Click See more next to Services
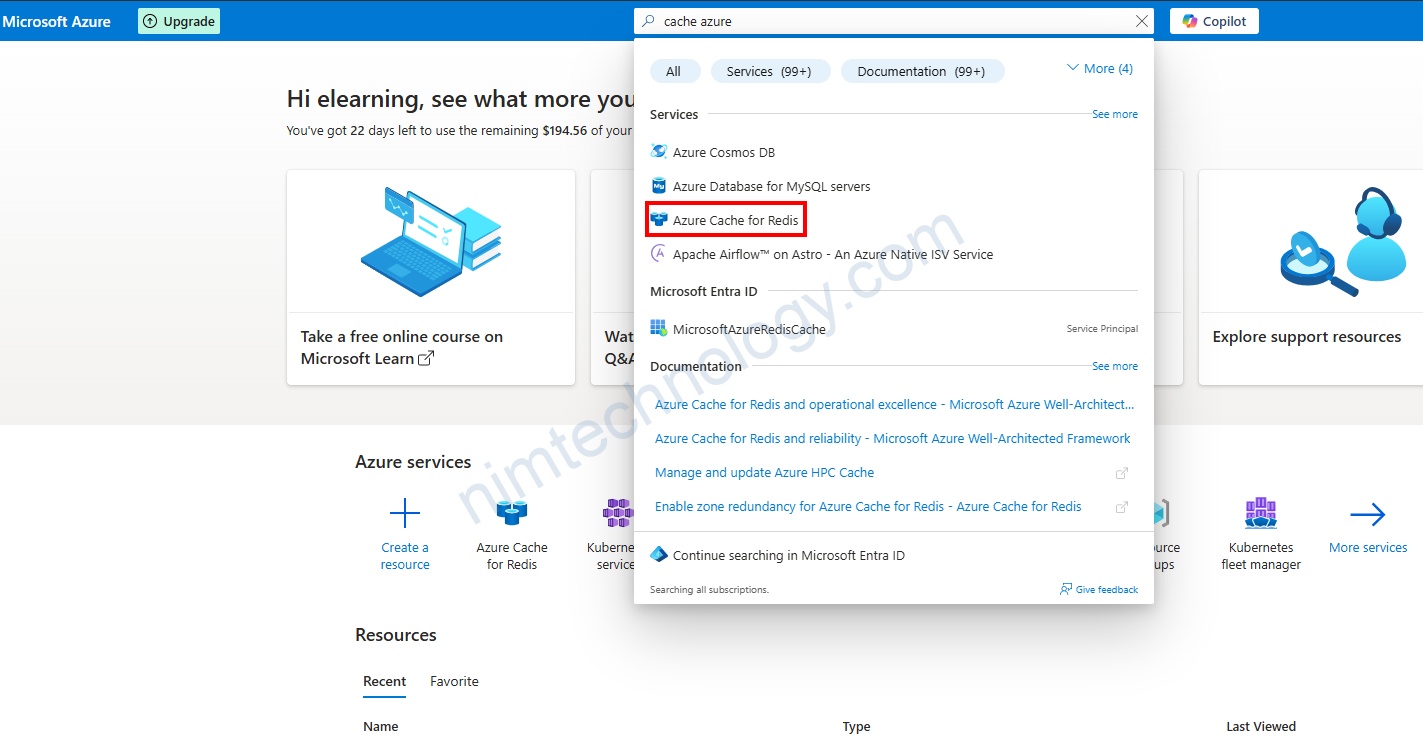 coord(1114,114)
